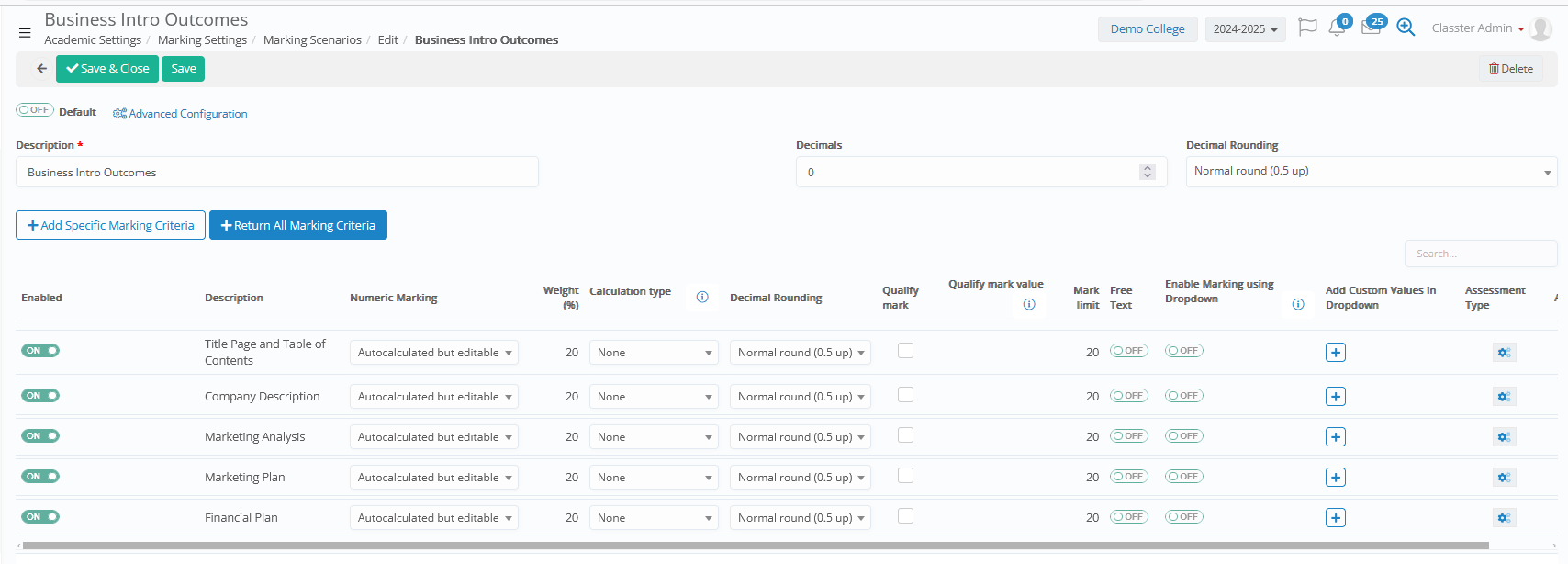Screen dimensions: 1568x564
Task: Disable the Company Description enabled toggle
Action: tap(40, 396)
